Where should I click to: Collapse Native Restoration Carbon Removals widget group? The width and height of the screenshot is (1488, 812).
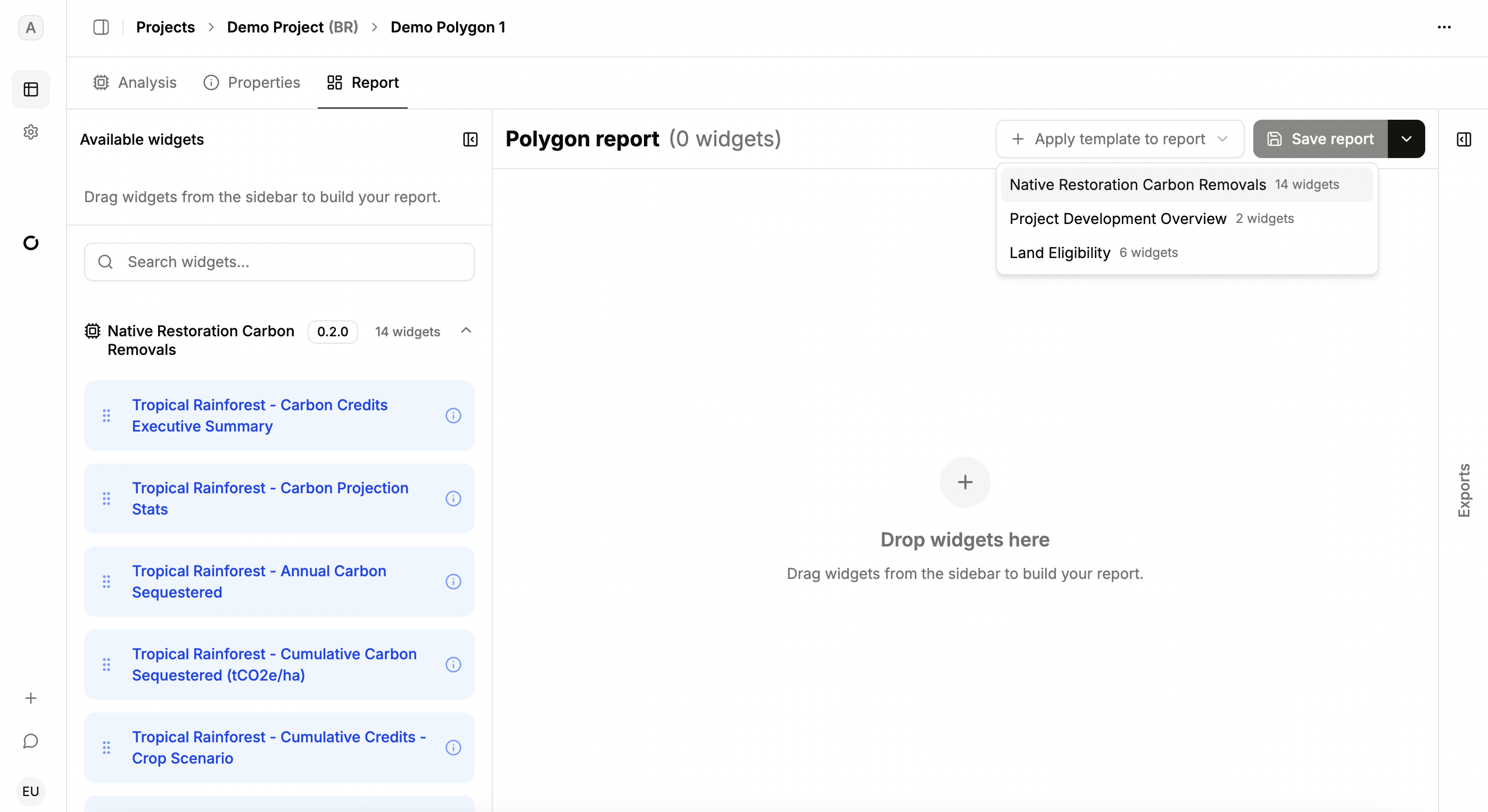click(466, 330)
